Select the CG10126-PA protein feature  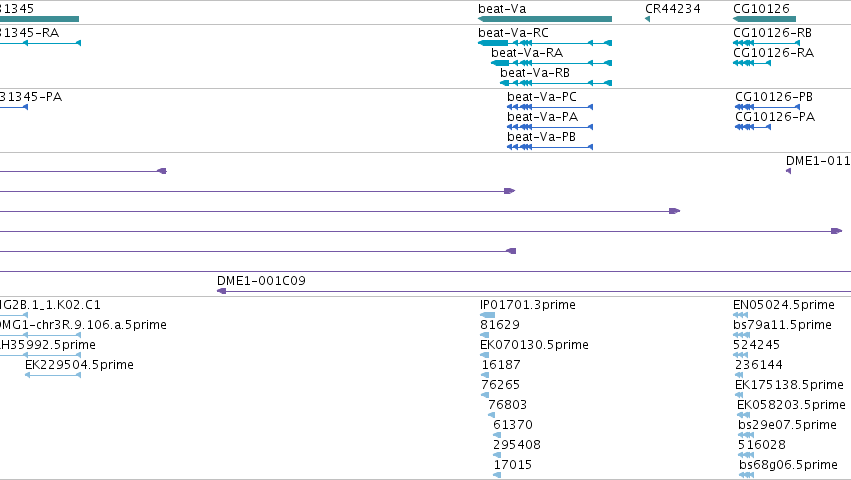pyautogui.click(x=753, y=127)
